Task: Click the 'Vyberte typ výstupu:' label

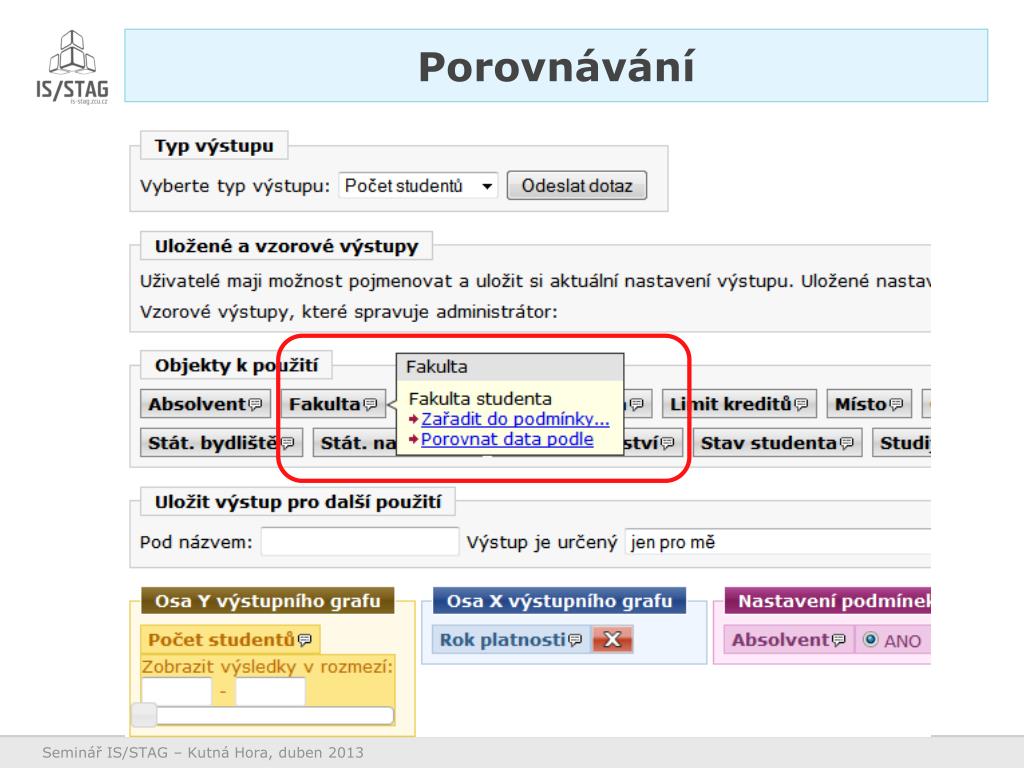Action: tap(235, 186)
